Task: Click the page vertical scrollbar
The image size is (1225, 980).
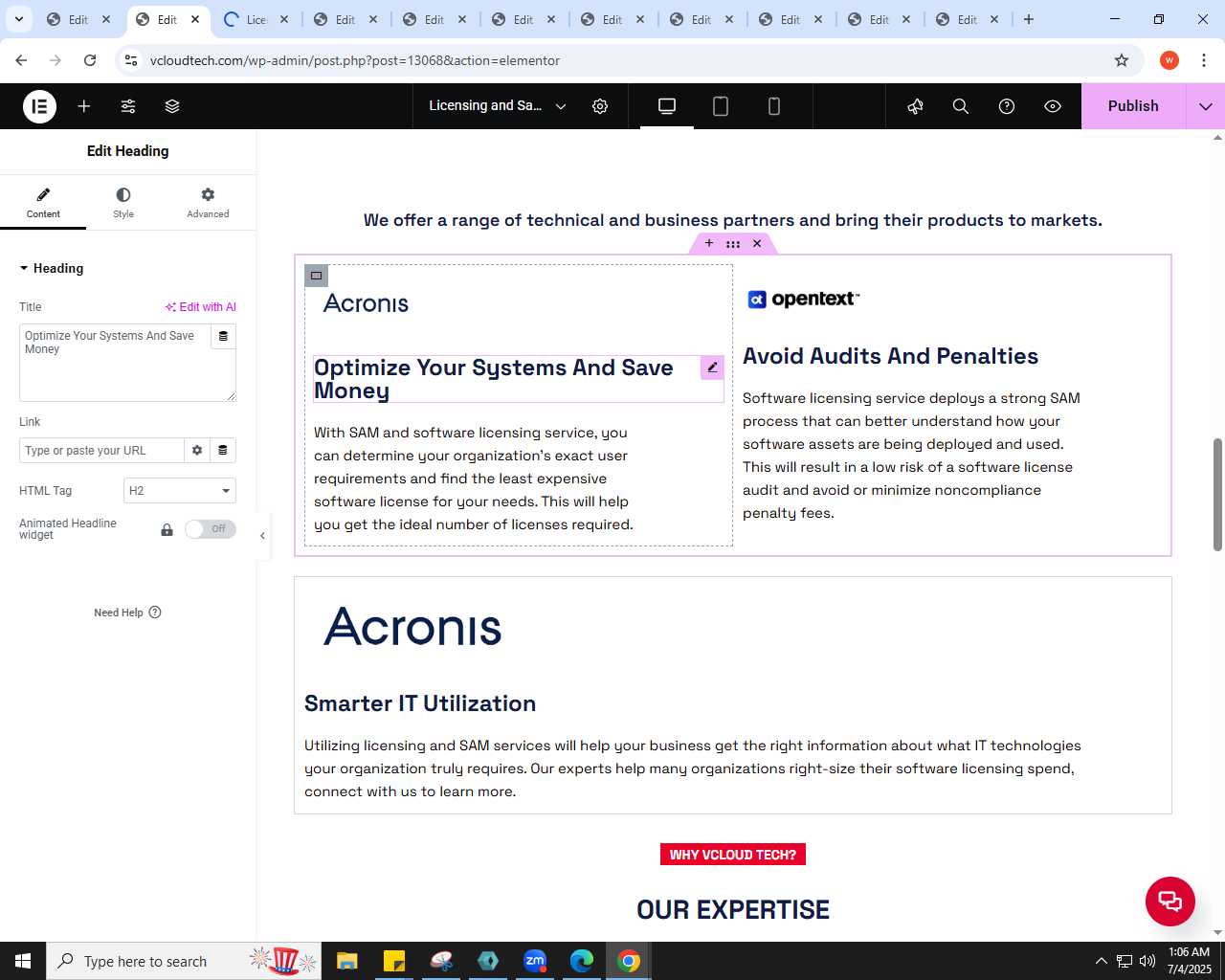Action: [1217, 494]
